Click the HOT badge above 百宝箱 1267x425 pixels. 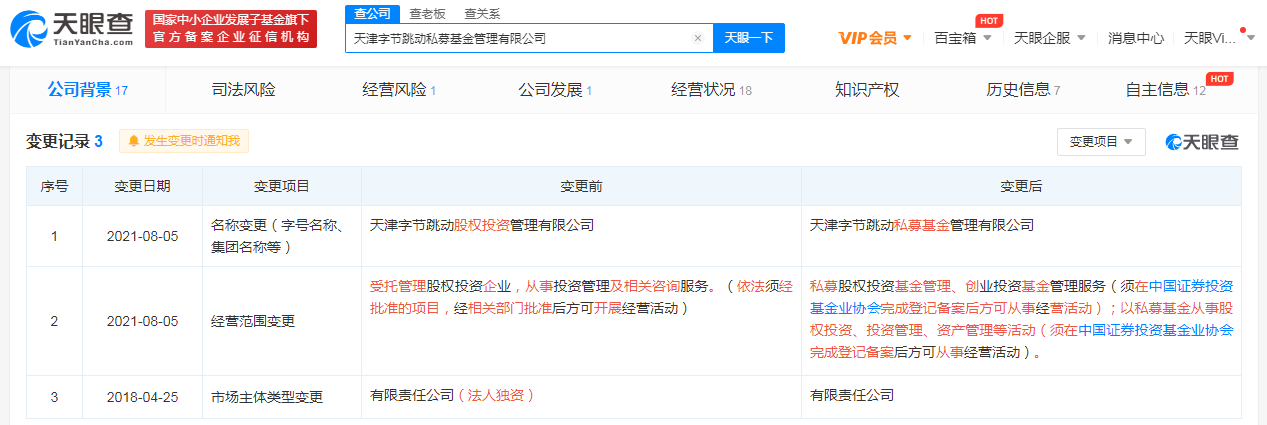pos(988,19)
